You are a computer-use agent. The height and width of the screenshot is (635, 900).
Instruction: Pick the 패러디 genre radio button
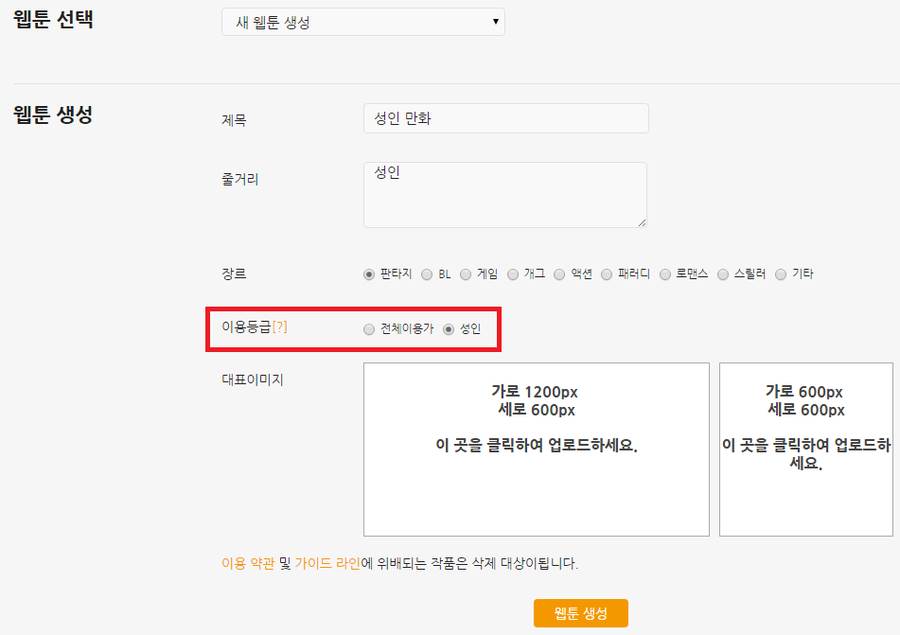pos(607,274)
